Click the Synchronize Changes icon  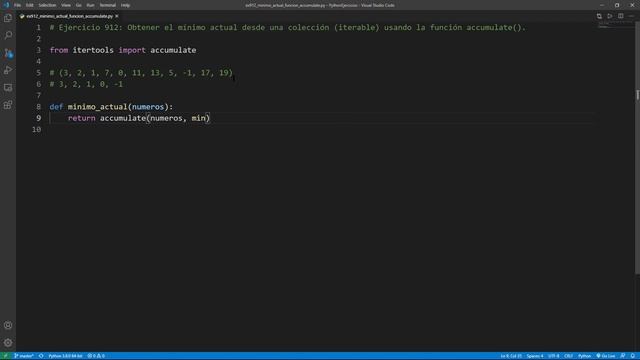coord(41,356)
